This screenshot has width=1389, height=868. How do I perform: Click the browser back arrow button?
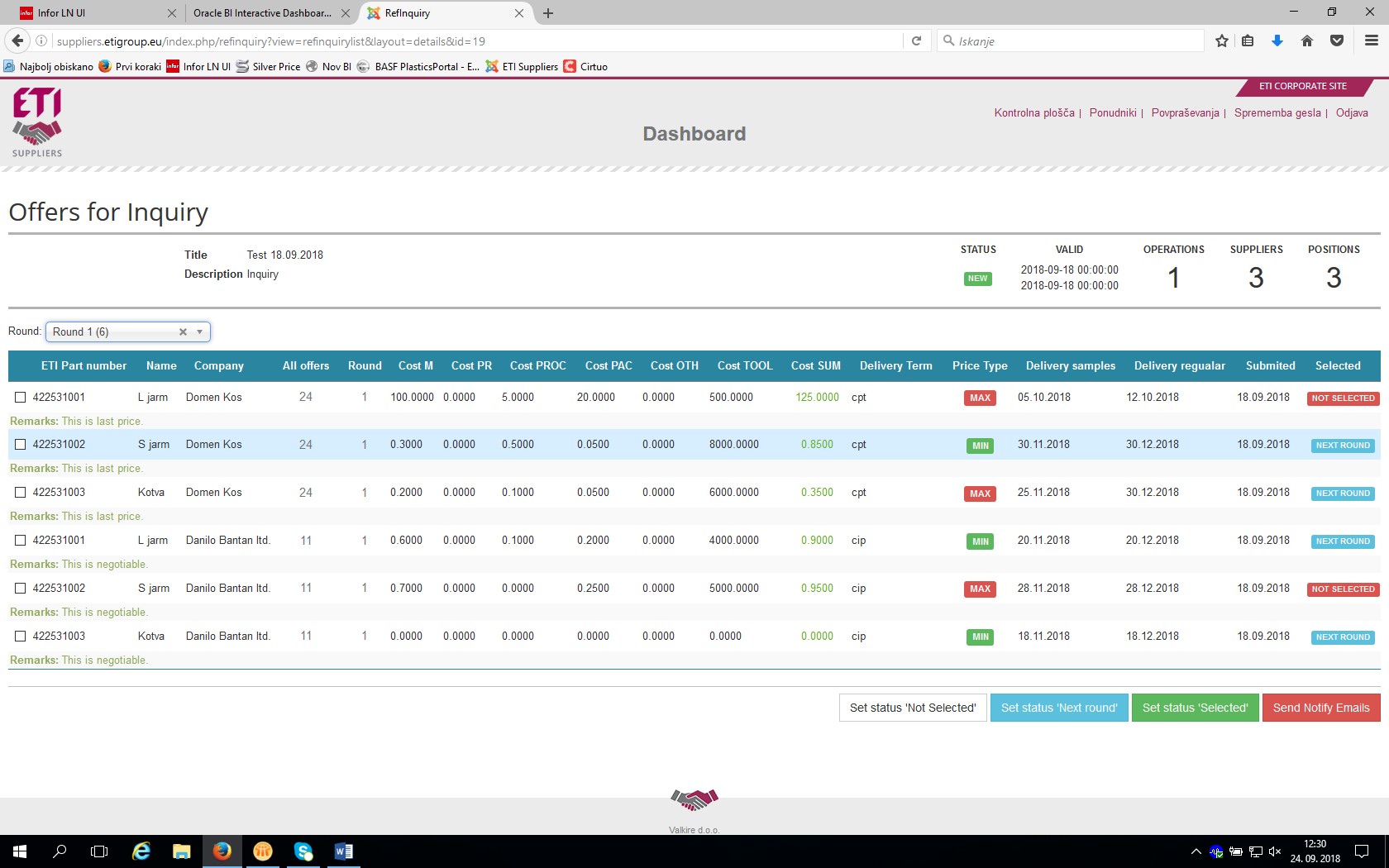[17, 41]
